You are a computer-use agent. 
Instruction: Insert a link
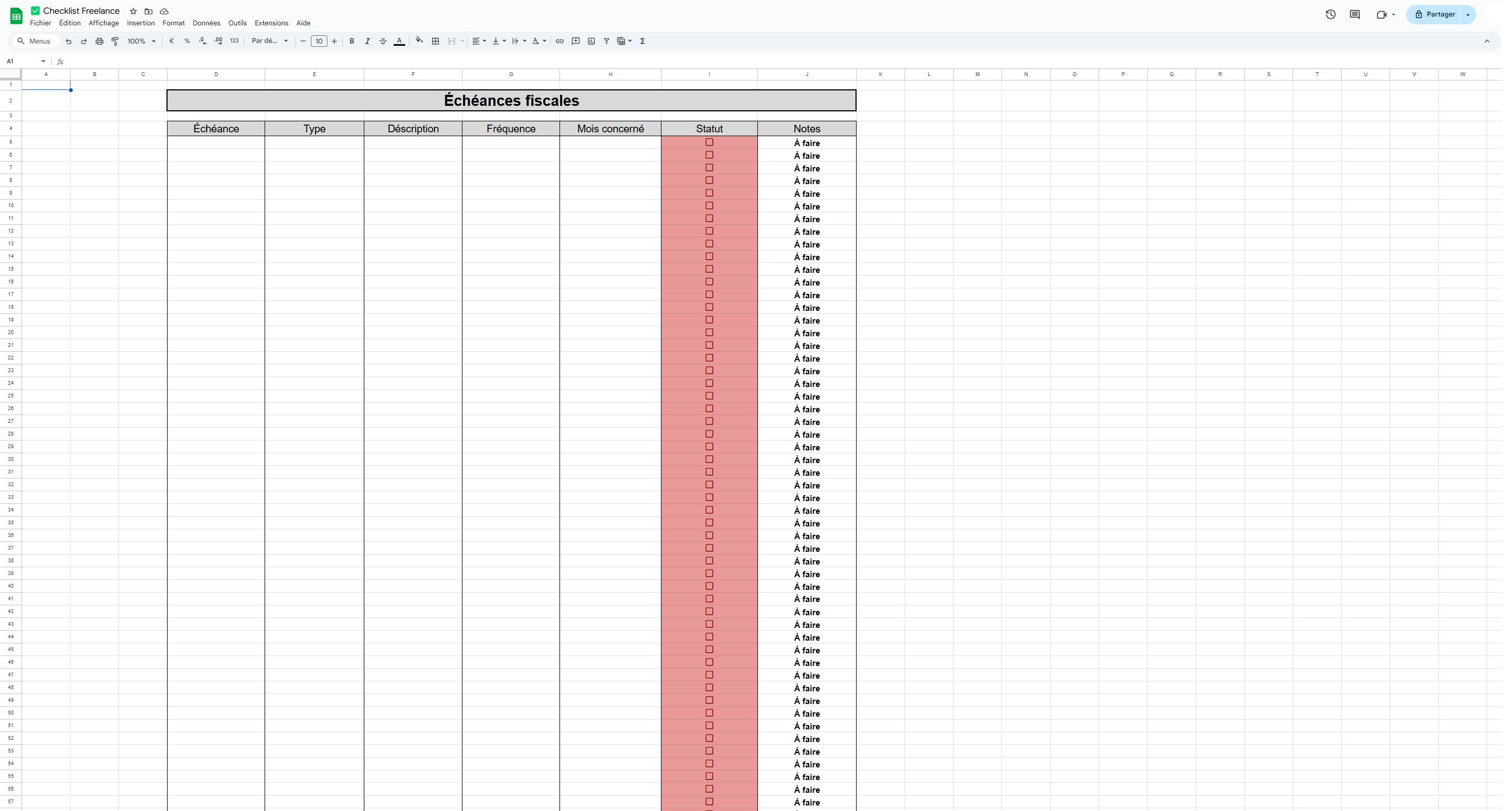[560, 41]
